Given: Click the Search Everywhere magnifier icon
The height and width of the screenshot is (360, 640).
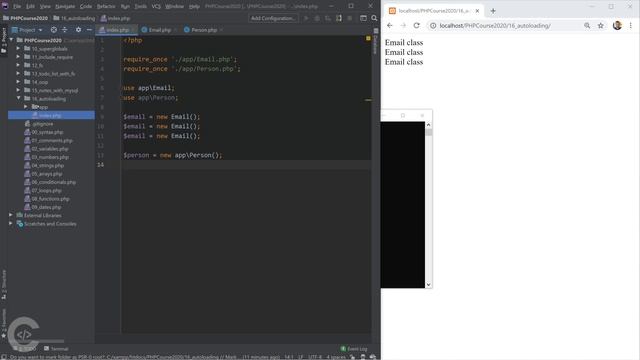Looking at the screenshot, I should [374, 18].
